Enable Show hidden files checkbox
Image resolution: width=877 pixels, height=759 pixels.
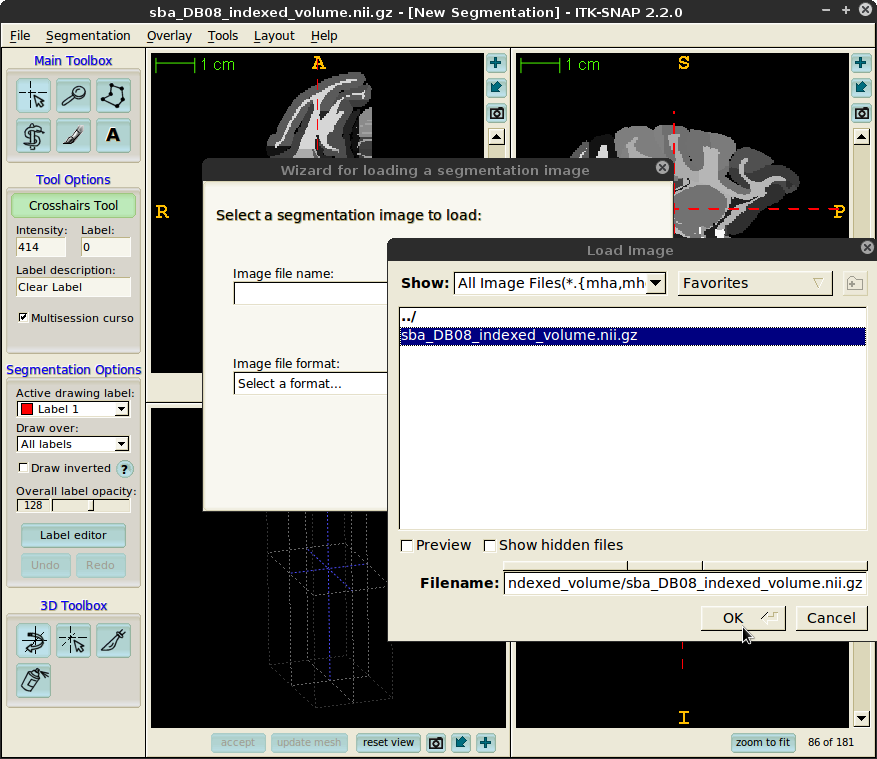(x=490, y=546)
